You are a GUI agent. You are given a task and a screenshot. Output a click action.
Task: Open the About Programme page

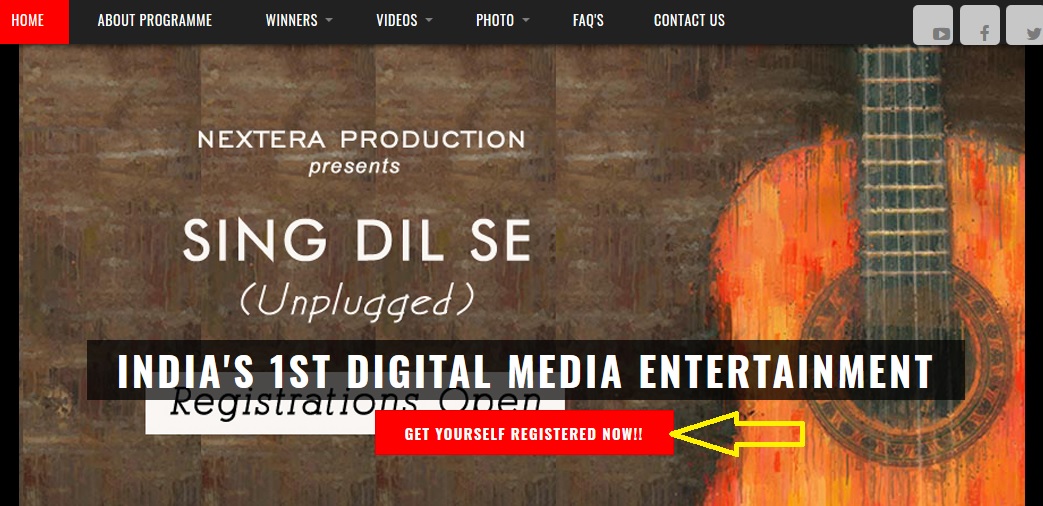[x=154, y=21]
